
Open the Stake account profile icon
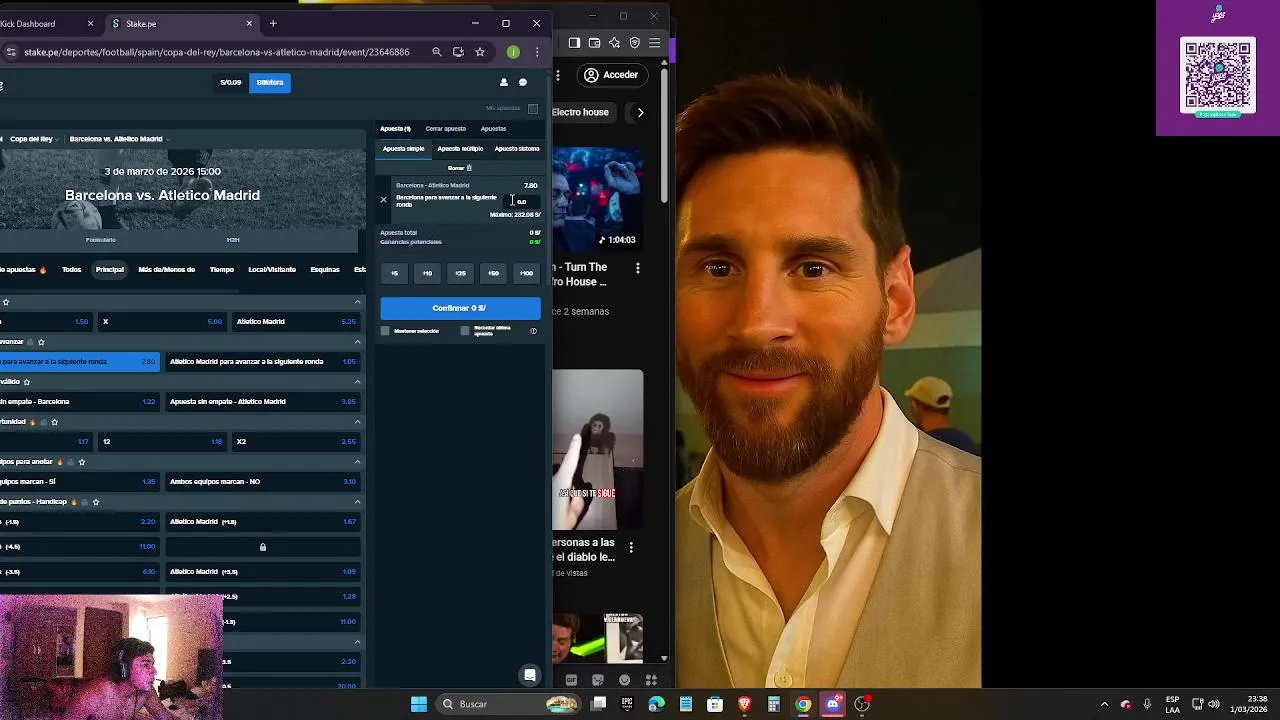(503, 82)
